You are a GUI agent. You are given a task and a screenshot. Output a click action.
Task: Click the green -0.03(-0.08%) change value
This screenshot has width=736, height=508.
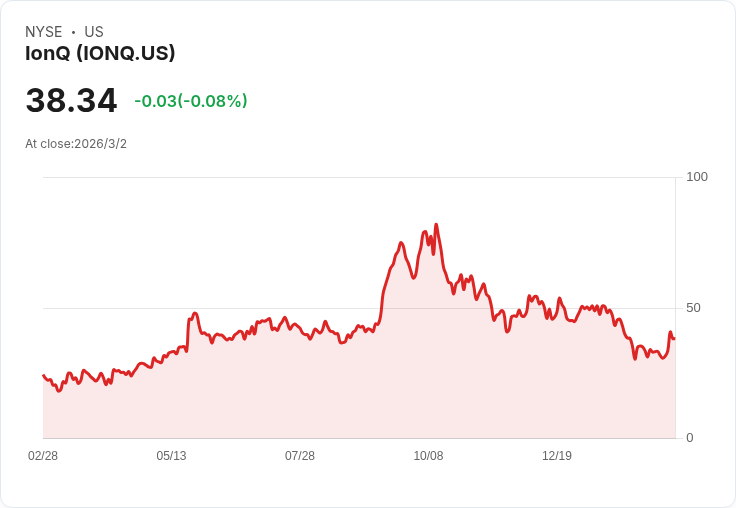point(191,101)
